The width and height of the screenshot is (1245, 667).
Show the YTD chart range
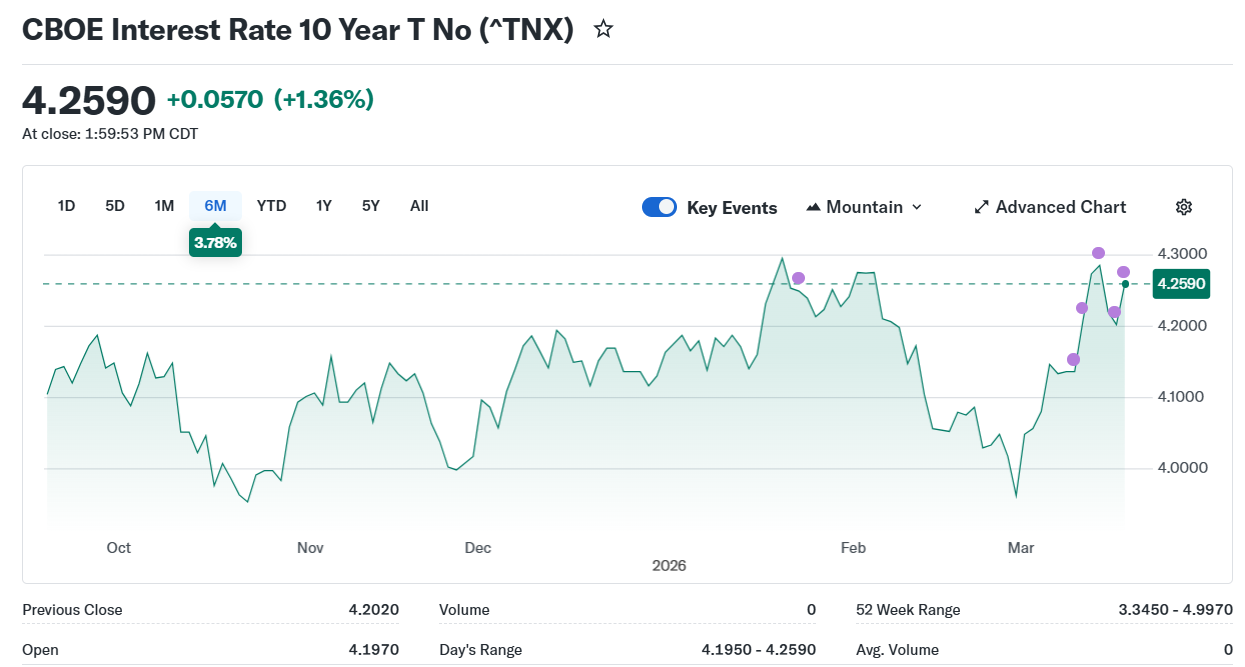click(x=271, y=206)
